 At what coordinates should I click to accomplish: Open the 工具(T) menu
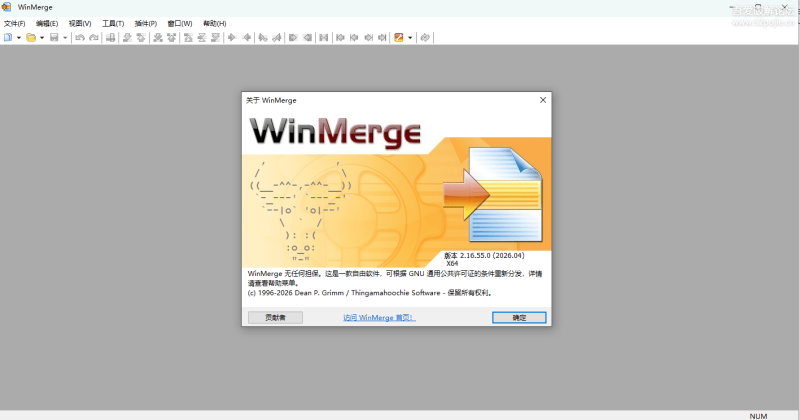113,23
